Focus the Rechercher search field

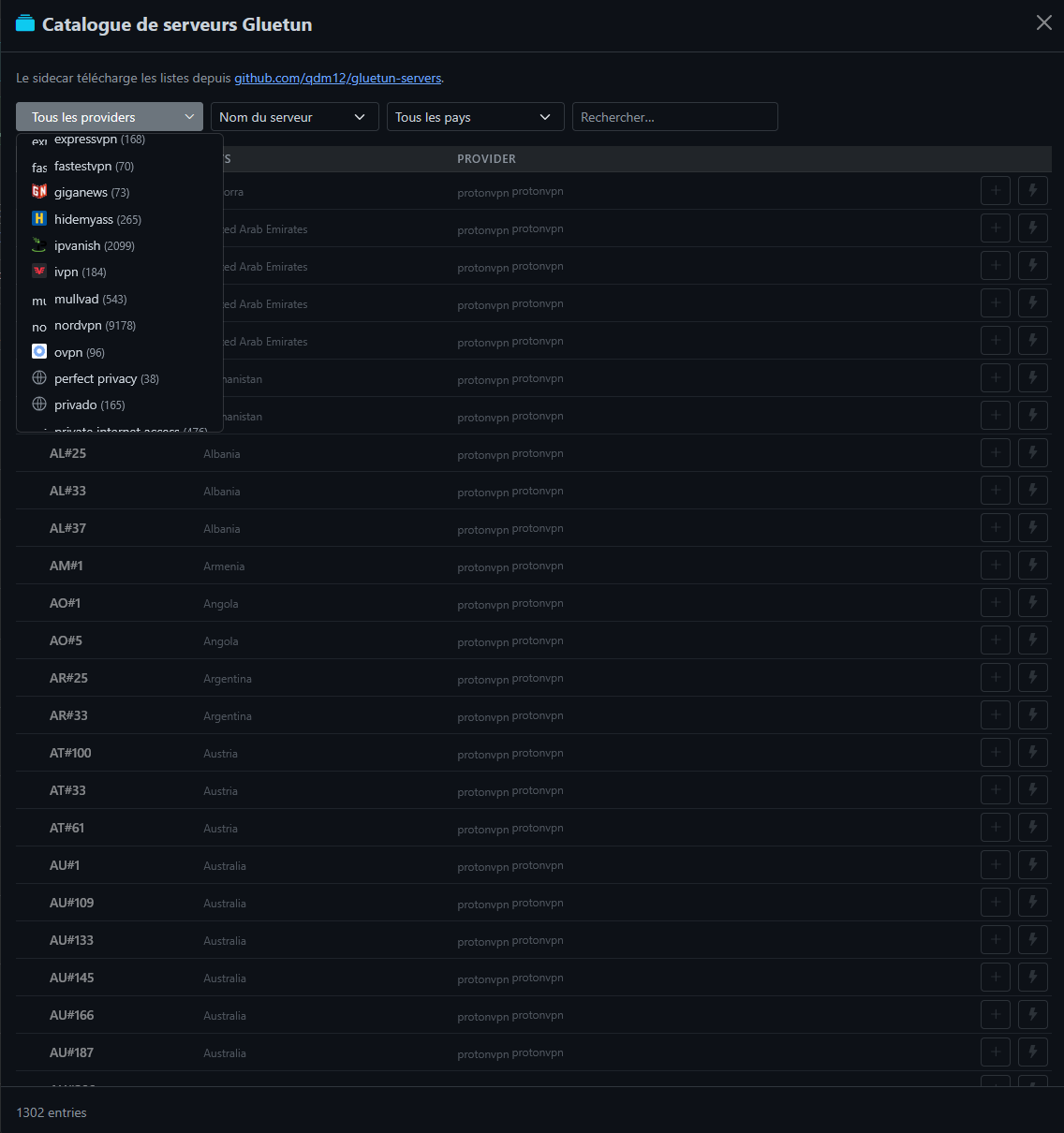pyautogui.click(x=675, y=117)
